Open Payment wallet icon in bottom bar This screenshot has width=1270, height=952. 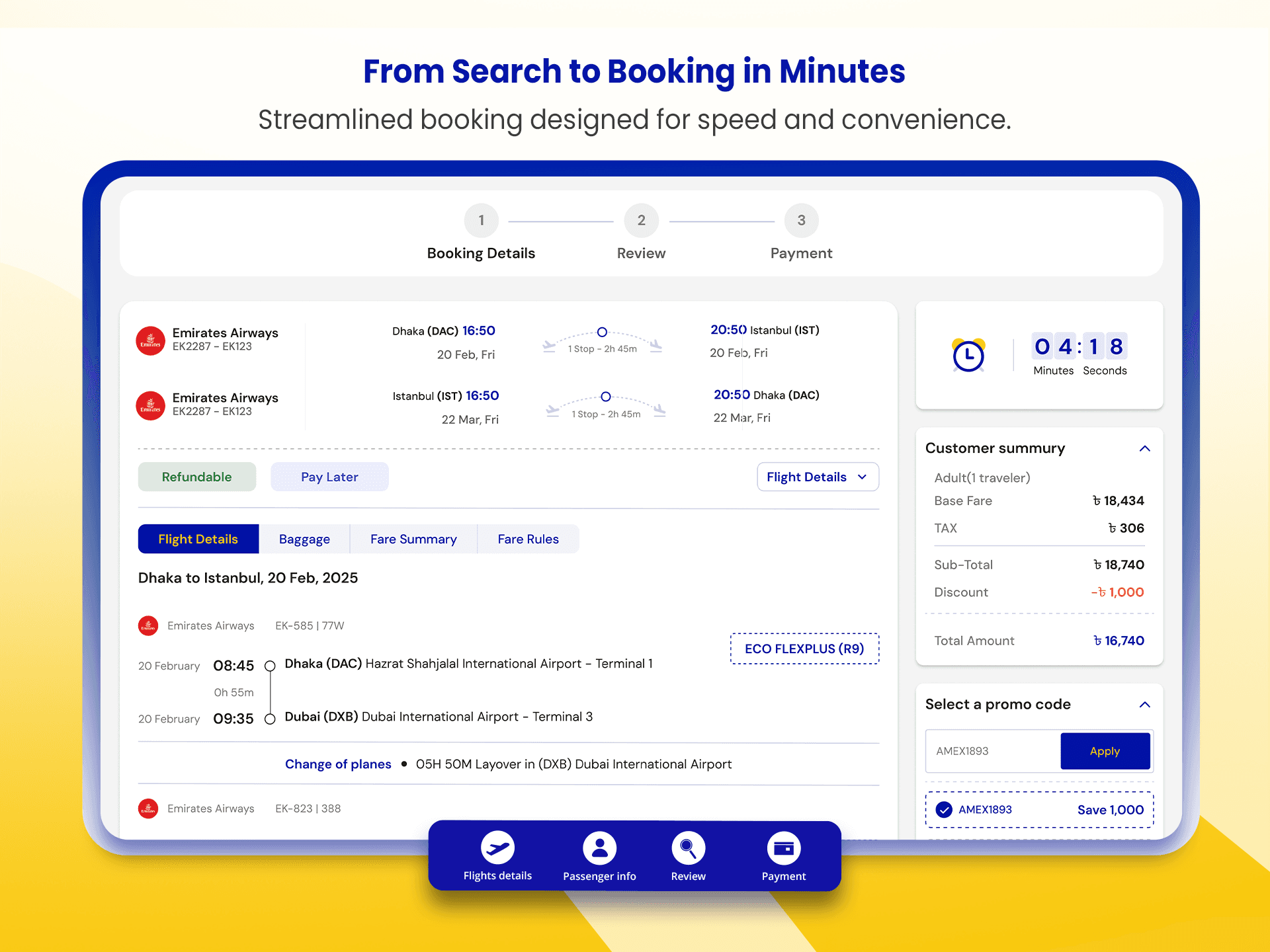tap(784, 848)
